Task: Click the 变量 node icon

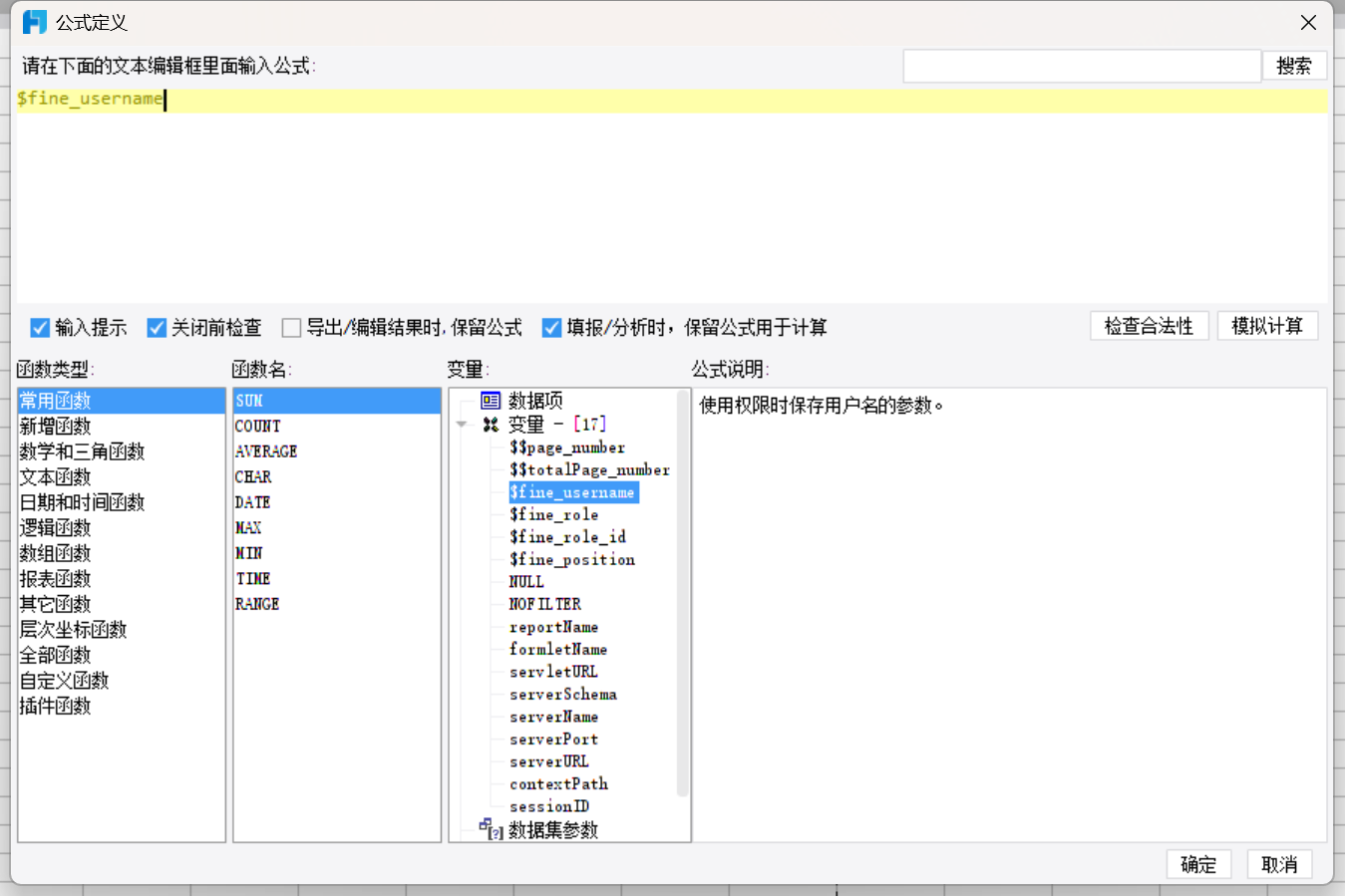Action: [x=491, y=425]
